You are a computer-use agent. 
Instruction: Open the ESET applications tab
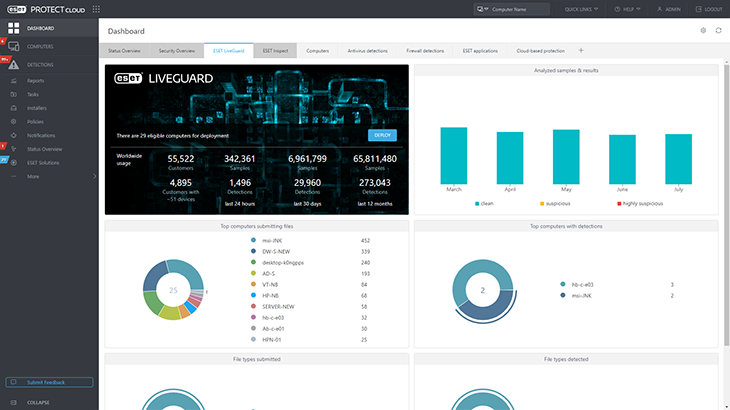pos(480,51)
